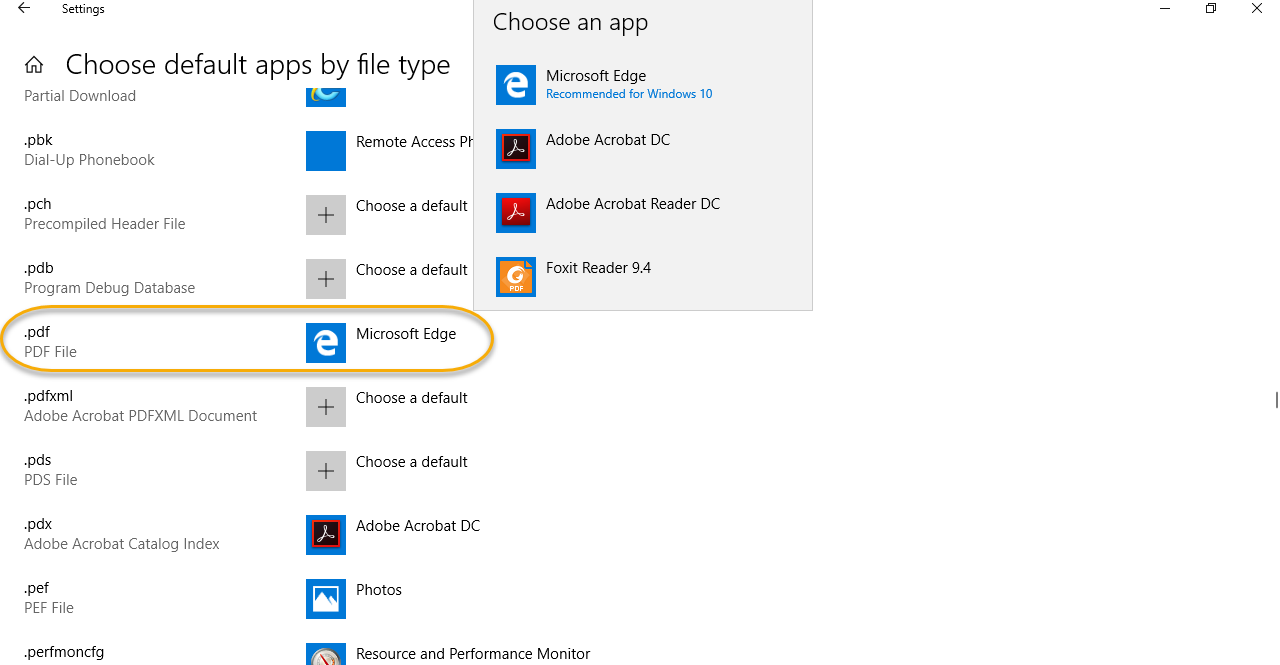Select Microsoft Edge in the app chooser
The height and width of the screenshot is (665, 1280).
coord(643,85)
